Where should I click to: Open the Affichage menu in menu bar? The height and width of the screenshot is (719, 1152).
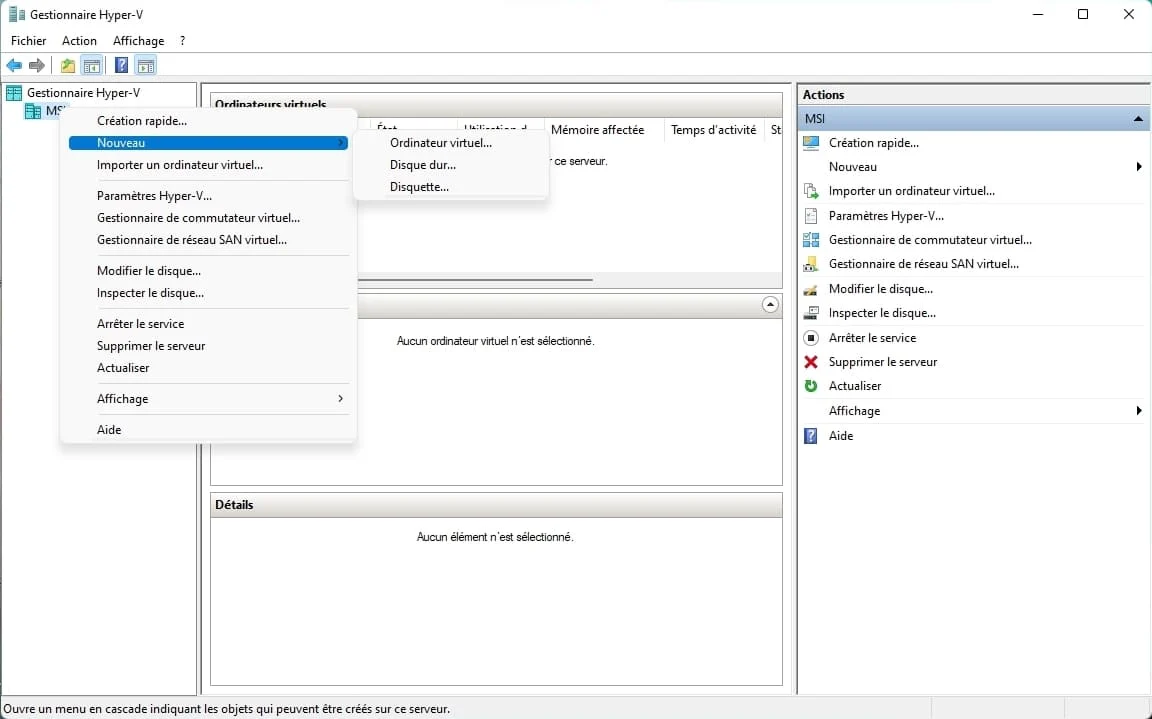[x=139, y=41]
